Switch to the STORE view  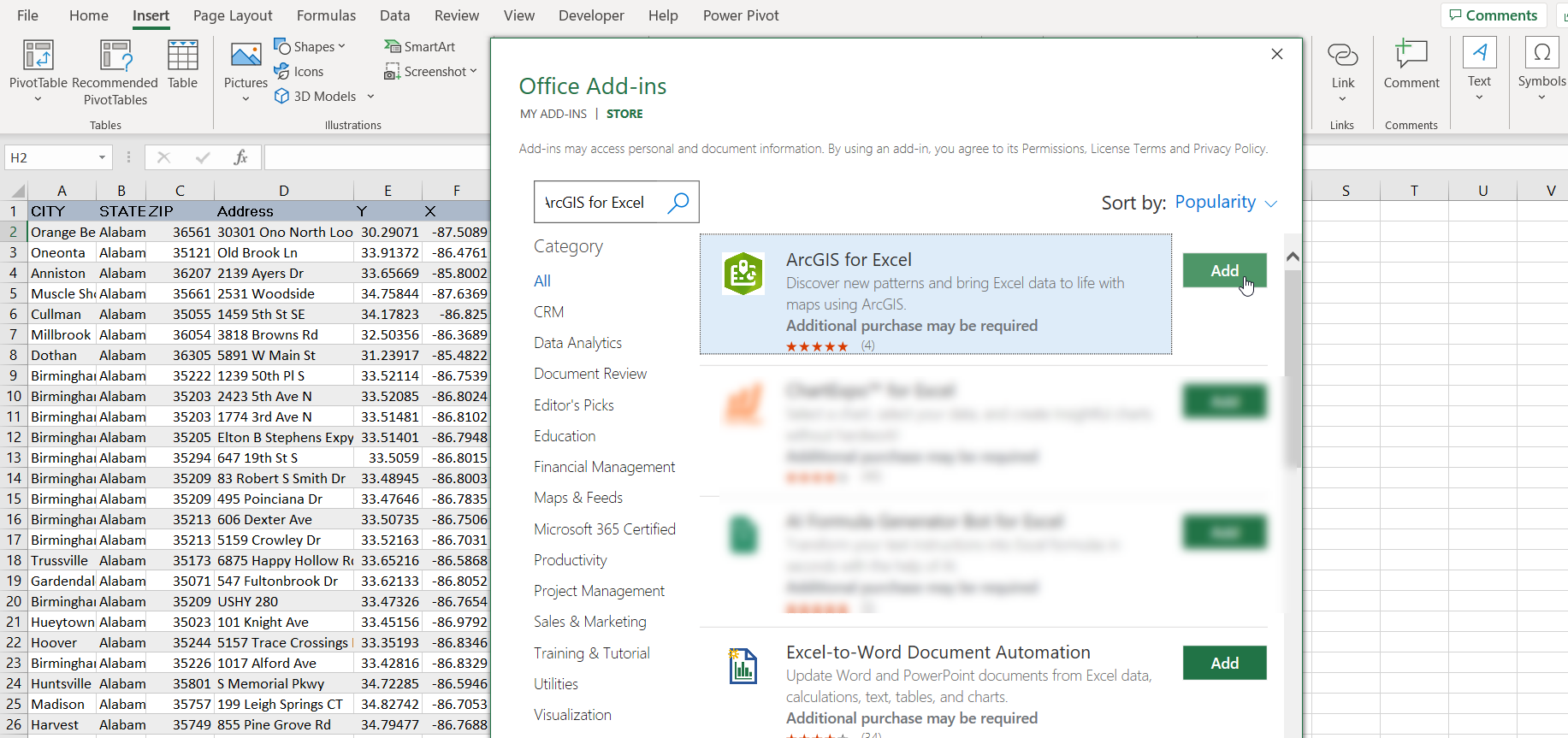click(624, 114)
